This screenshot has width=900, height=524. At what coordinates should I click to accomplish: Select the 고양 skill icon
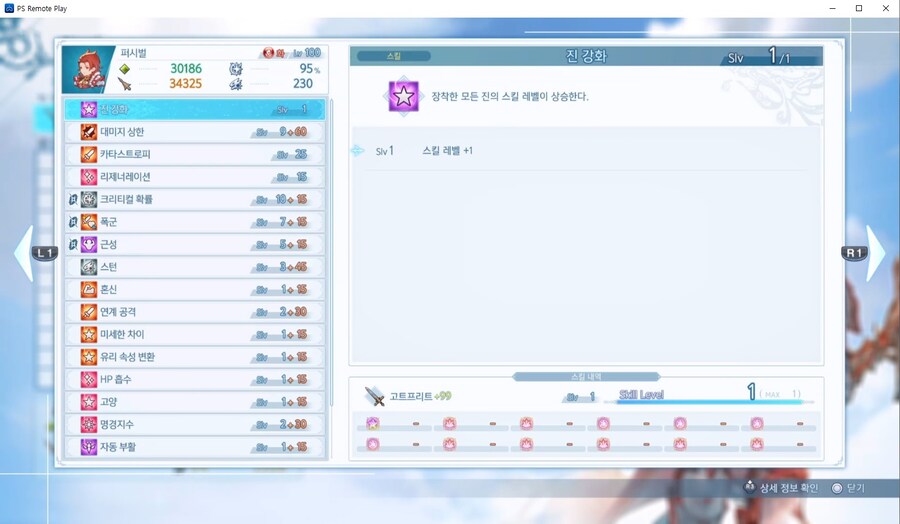[x=88, y=402]
